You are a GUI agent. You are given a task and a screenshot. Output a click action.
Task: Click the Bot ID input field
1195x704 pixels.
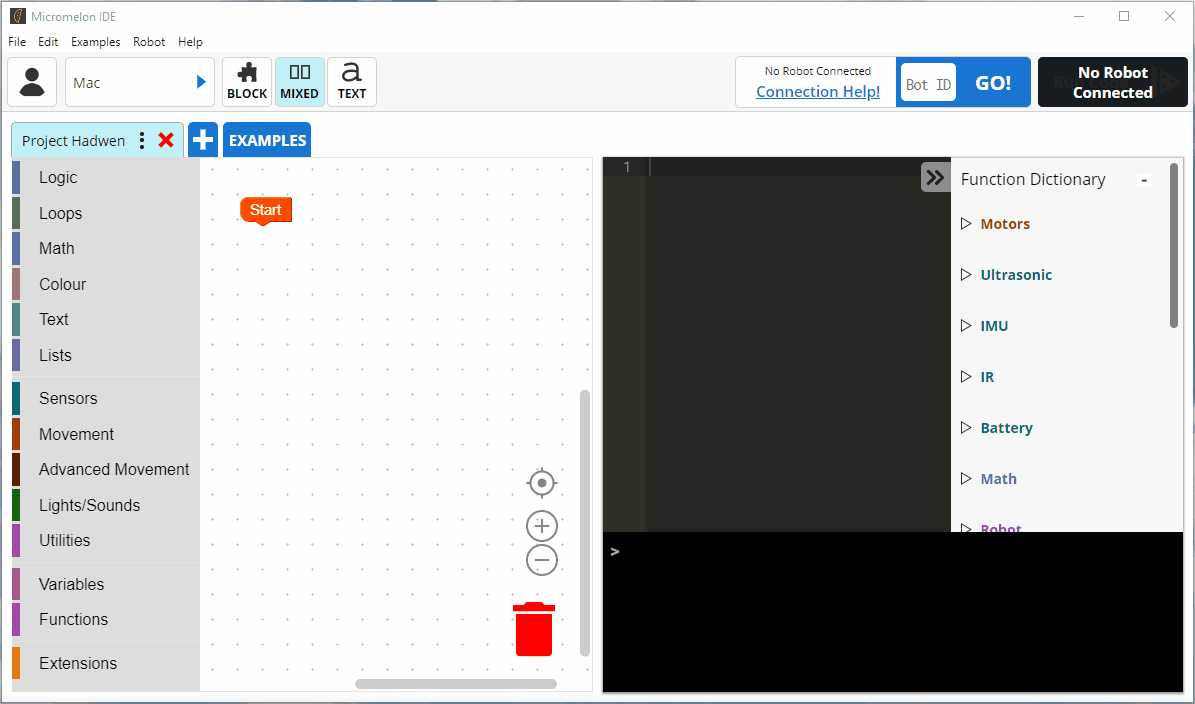(x=928, y=84)
